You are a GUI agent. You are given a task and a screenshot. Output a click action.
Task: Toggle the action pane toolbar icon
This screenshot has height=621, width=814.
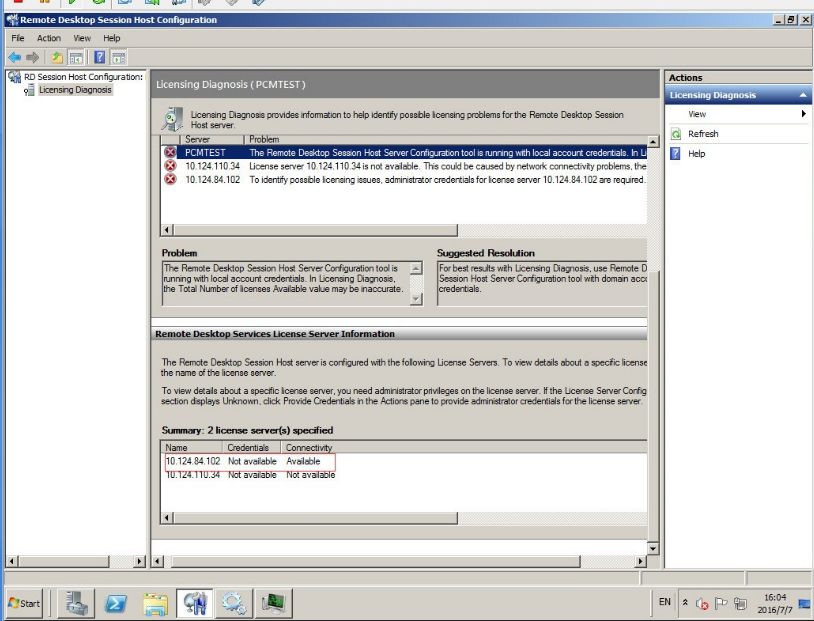pos(118,58)
